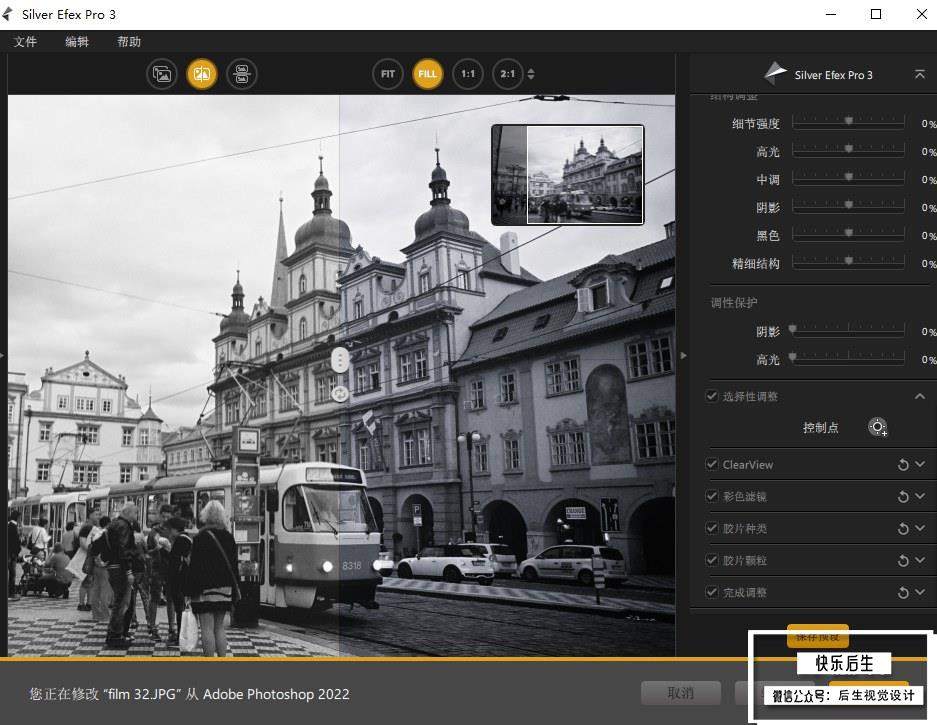Click the 细节强度 slider

pyautogui.click(x=848, y=121)
